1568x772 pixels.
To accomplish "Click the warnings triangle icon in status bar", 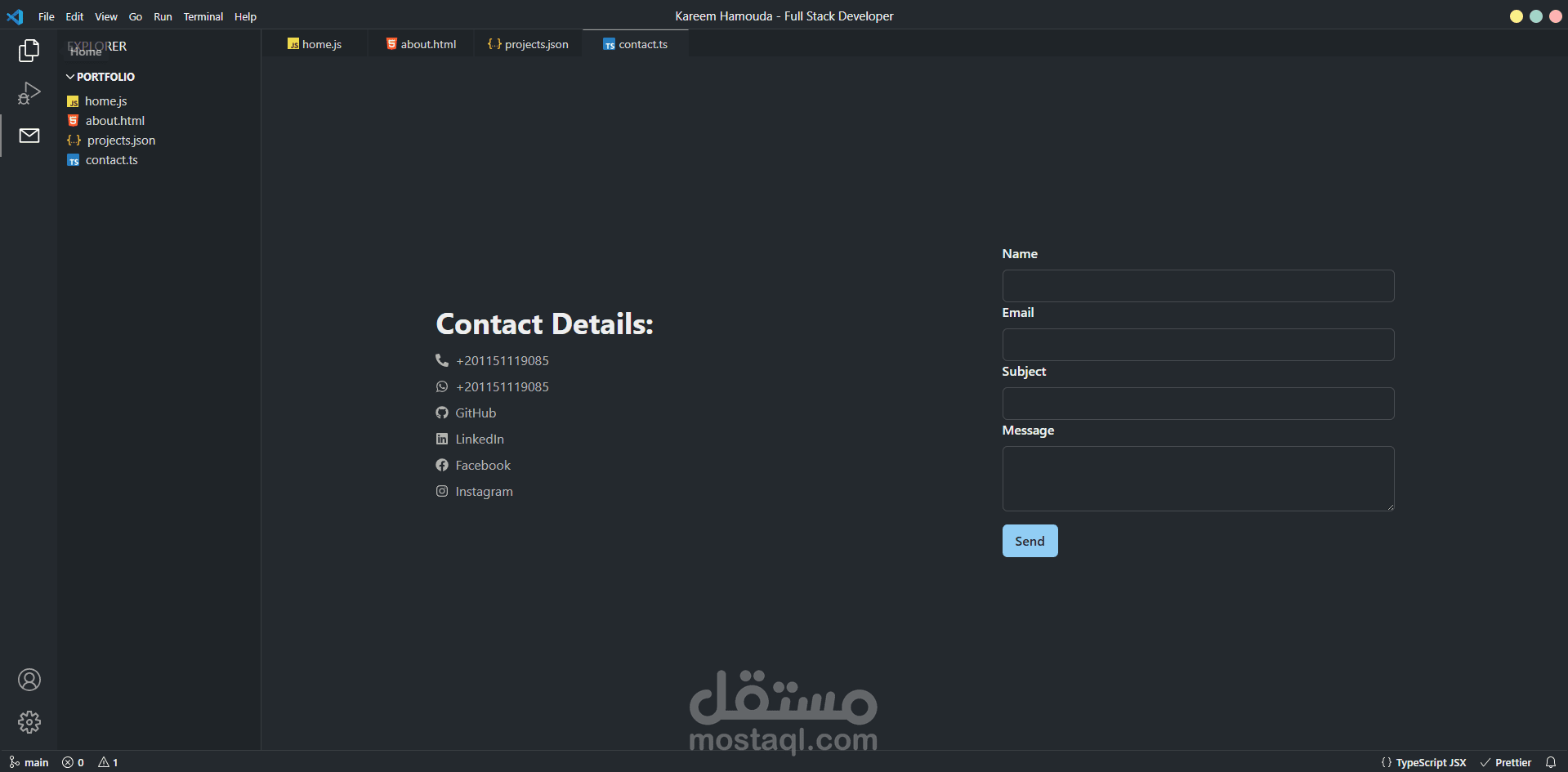I will point(104,762).
